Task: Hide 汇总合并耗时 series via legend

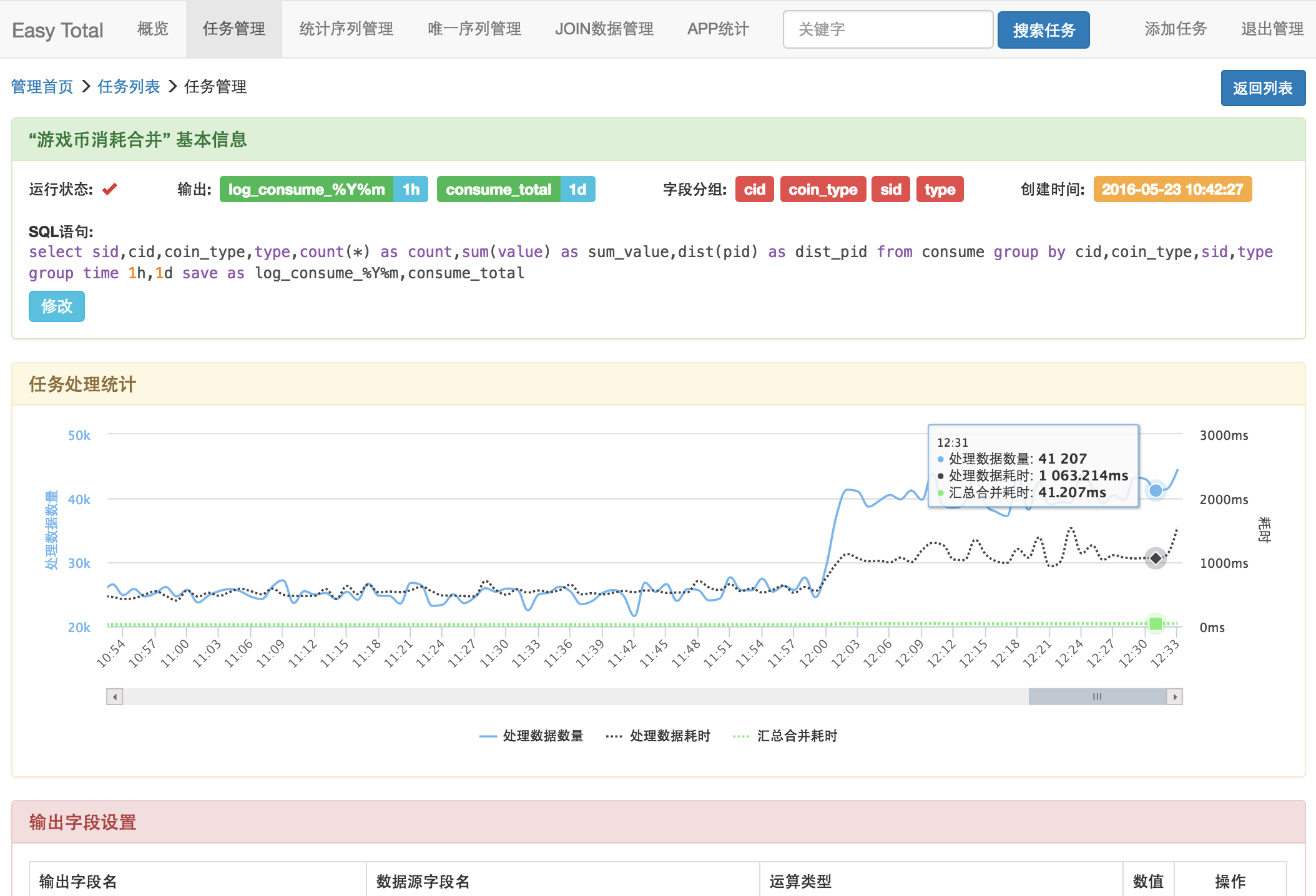Action: click(x=797, y=736)
